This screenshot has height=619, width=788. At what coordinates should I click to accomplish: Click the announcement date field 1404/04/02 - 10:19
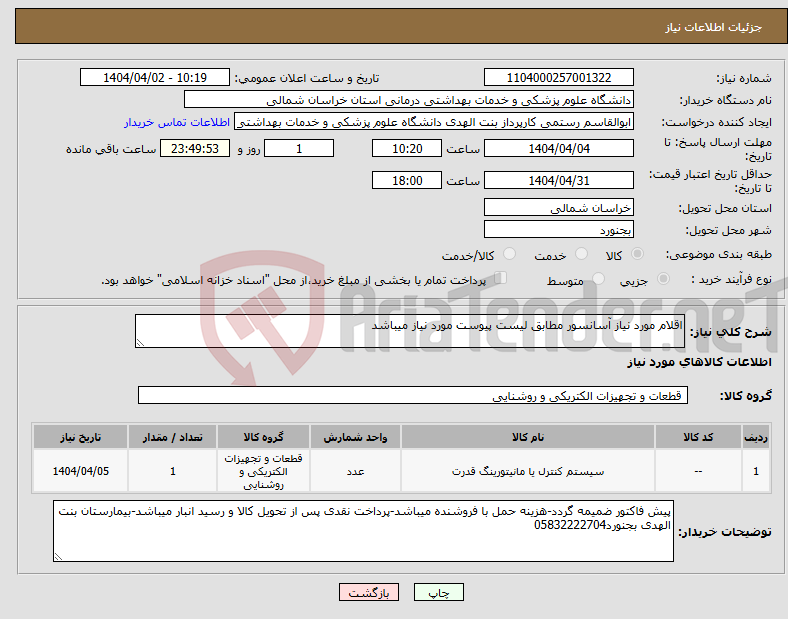(155, 77)
